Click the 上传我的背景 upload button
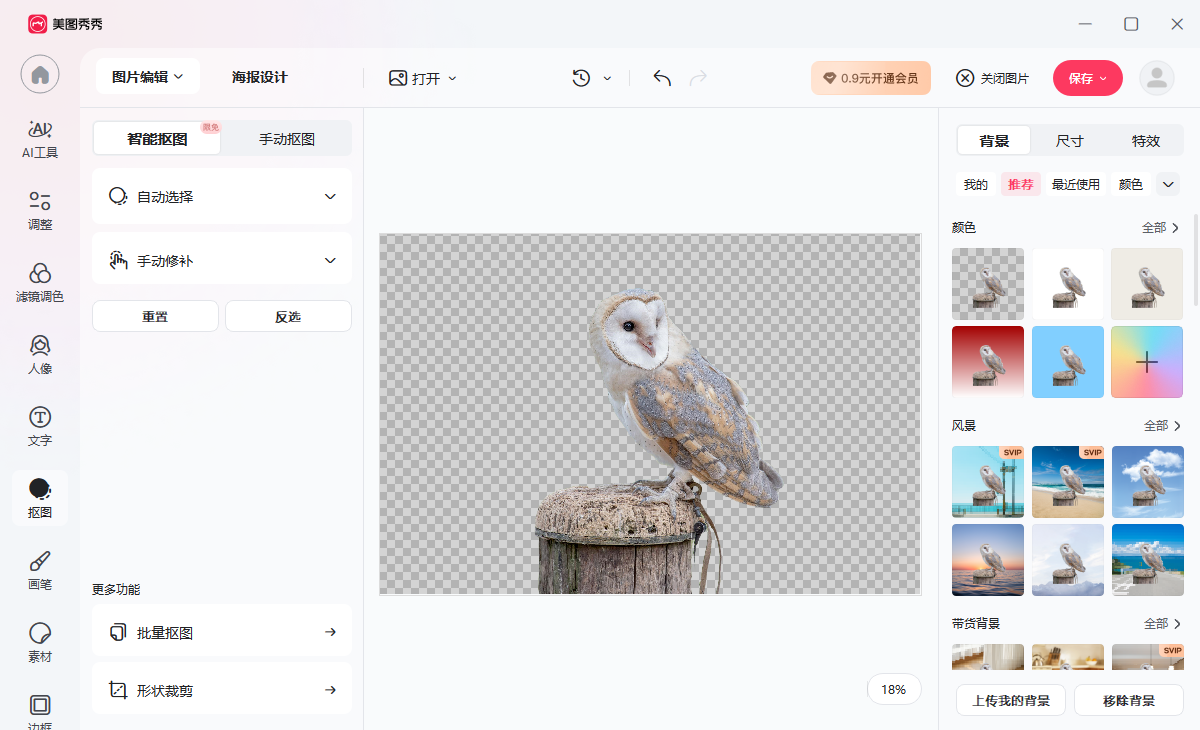This screenshot has height=730, width=1200. pos(1010,700)
